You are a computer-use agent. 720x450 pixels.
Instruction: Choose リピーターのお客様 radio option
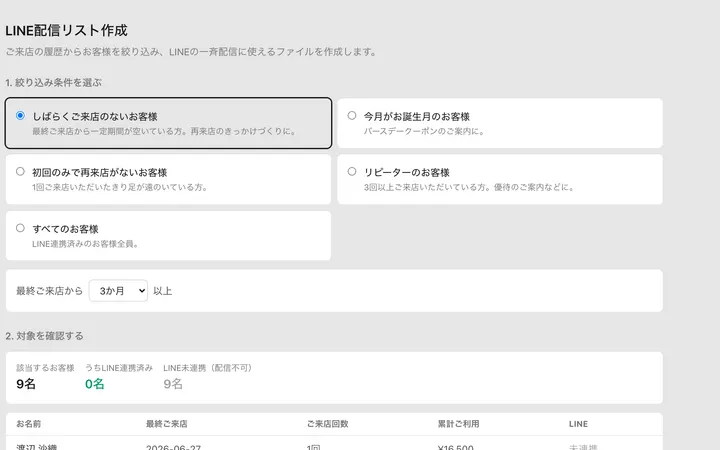click(x=352, y=171)
